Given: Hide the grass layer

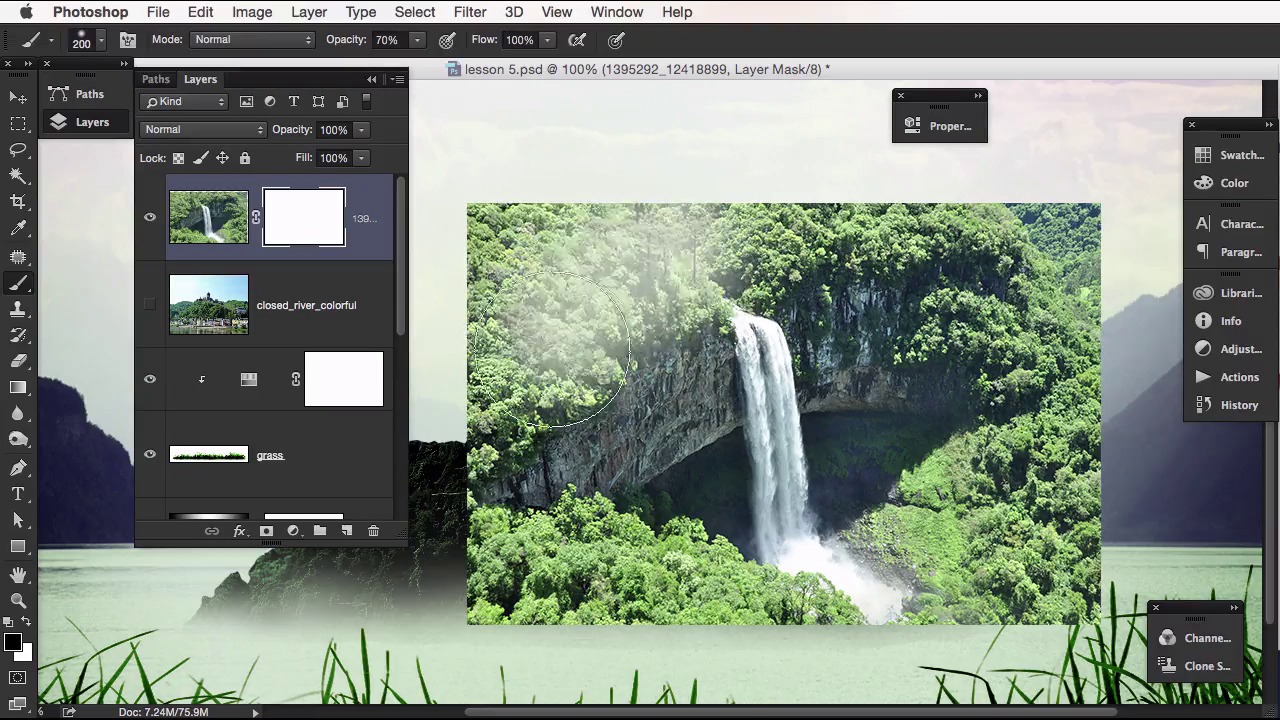Looking at the screenshot, I should [x=150, y=455].
